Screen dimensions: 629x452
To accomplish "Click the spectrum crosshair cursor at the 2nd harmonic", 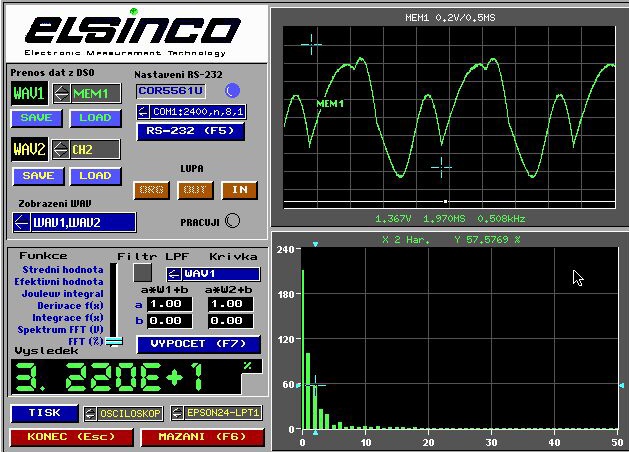I will tap(315, 385).
